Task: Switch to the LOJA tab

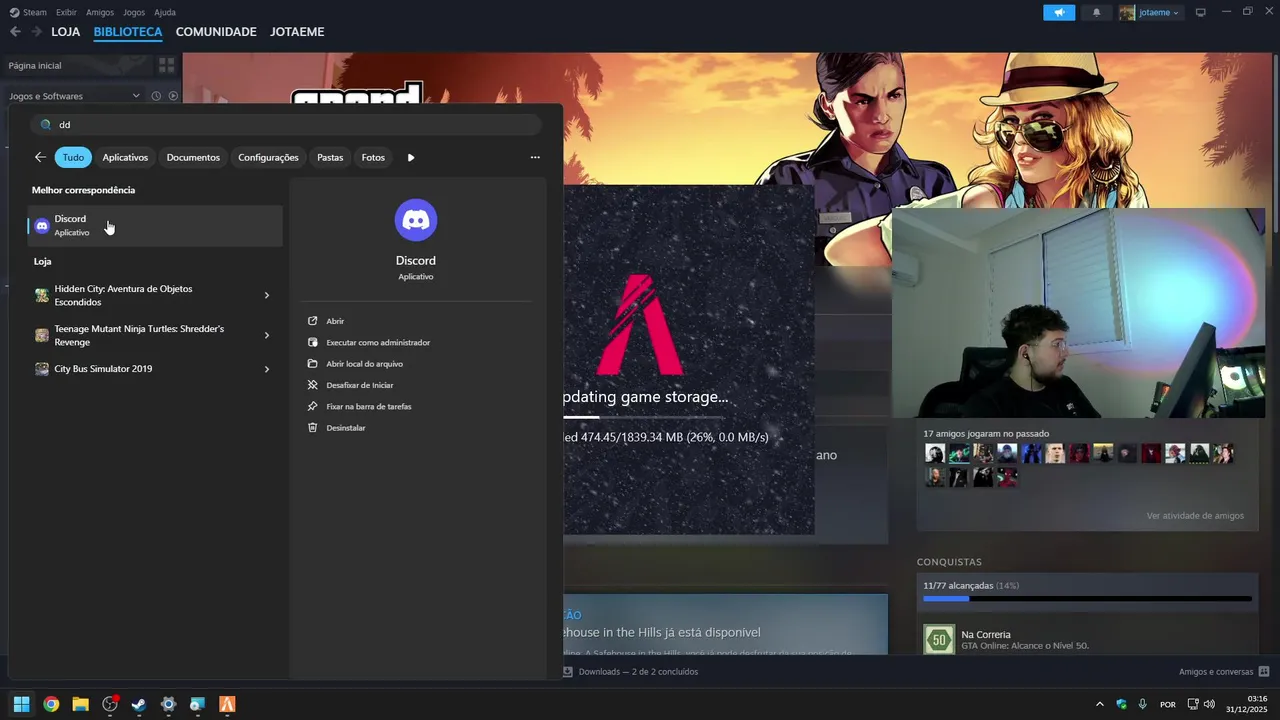Action: (x=65, y=32)
